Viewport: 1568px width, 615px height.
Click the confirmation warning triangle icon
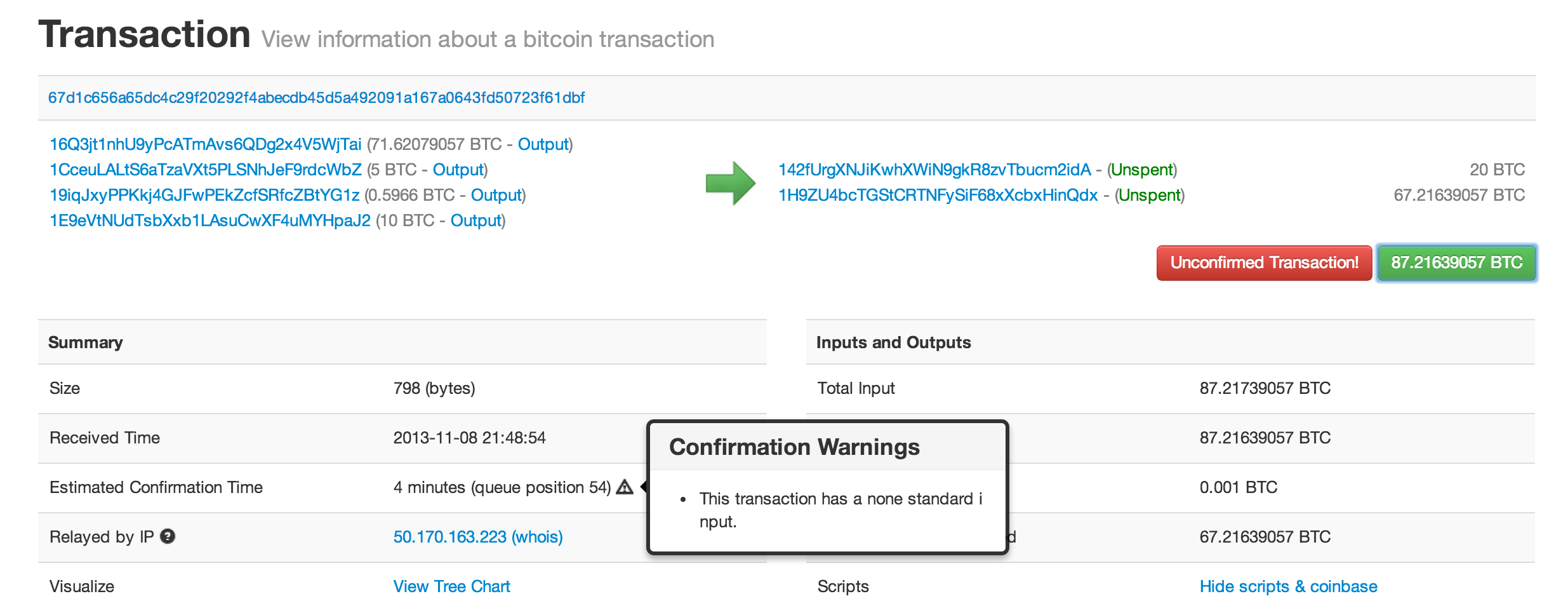pos(625,487)
